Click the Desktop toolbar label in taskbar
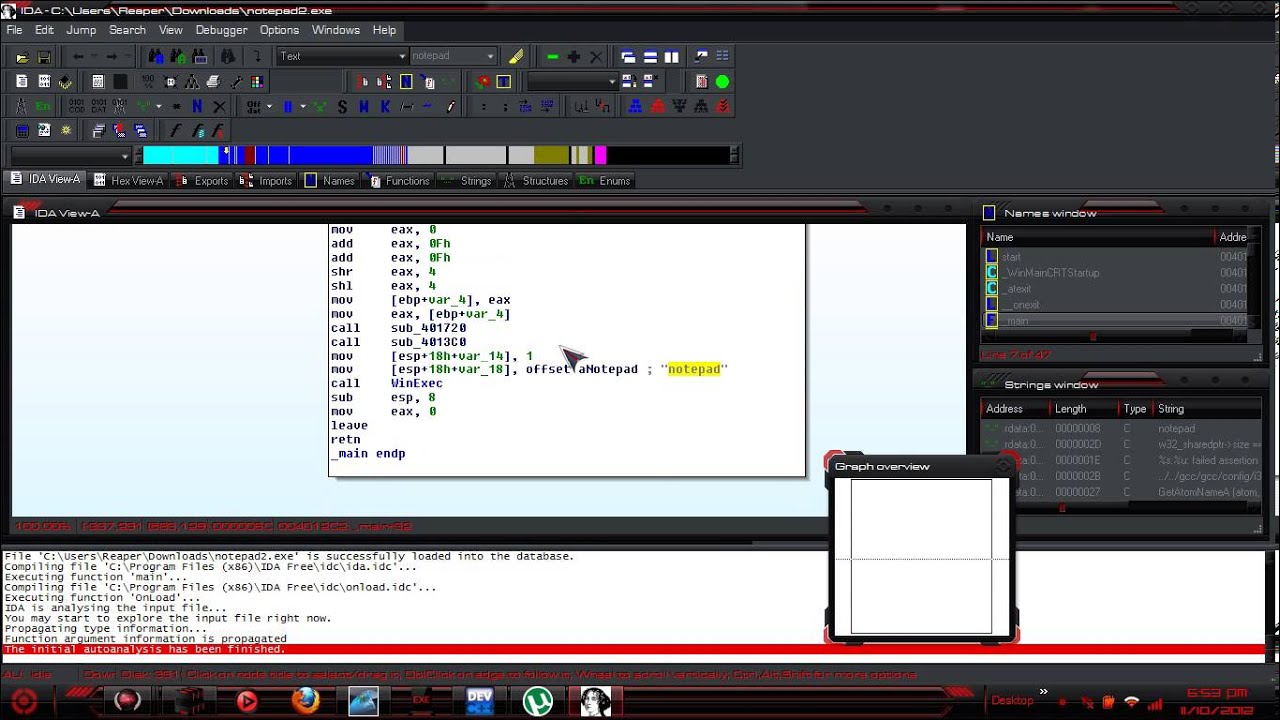Image resolution: width=1280 pixels, height=720 pixels. pos(1012,700)
